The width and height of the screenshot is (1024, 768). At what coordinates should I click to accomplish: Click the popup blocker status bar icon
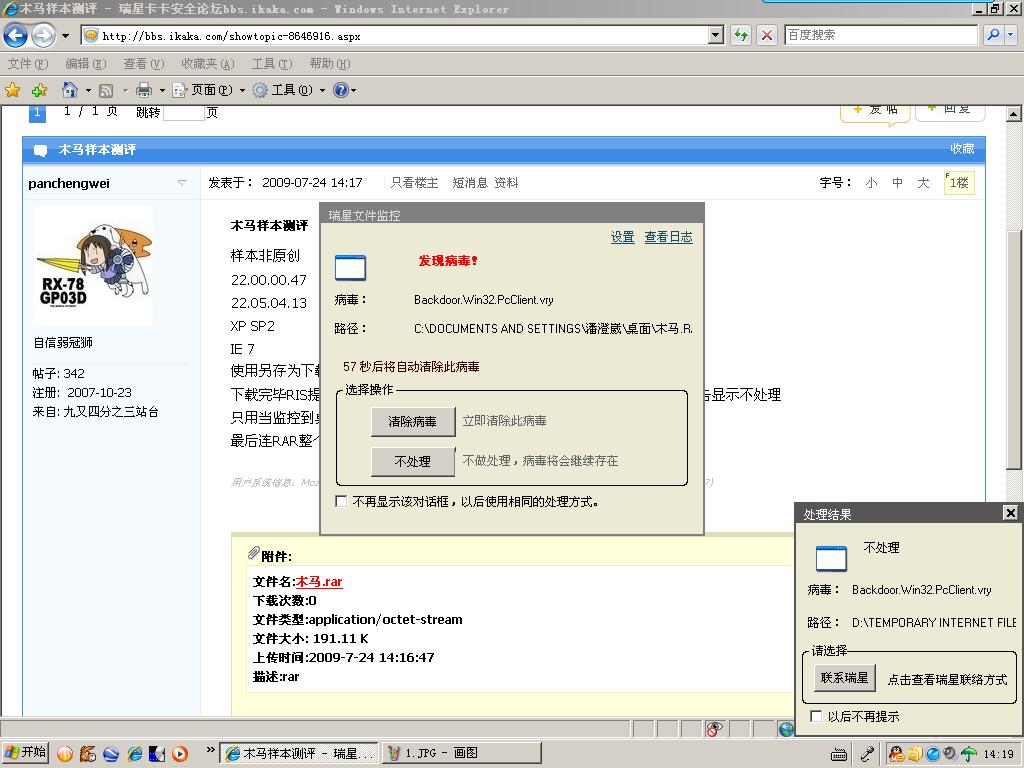tap(714, 729)
